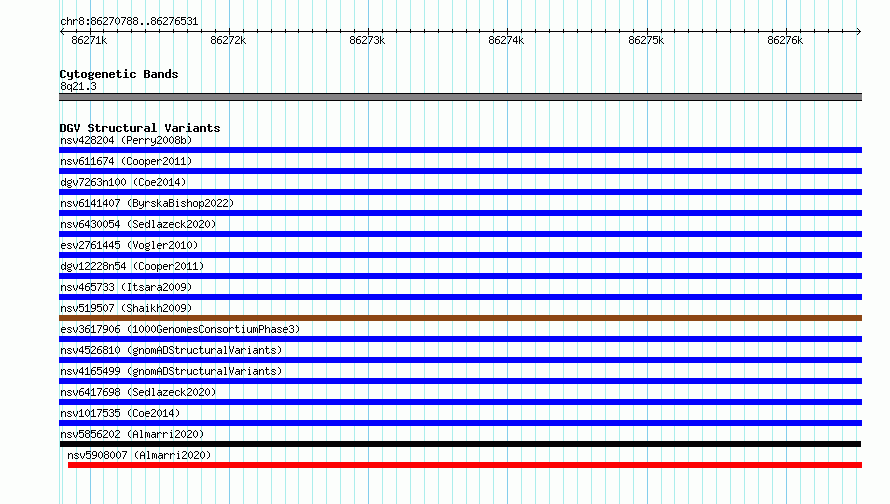This screenshot has height=504, width=890.
Task: Click the blue bar under dgv12228n54
Action: point(460,276)
